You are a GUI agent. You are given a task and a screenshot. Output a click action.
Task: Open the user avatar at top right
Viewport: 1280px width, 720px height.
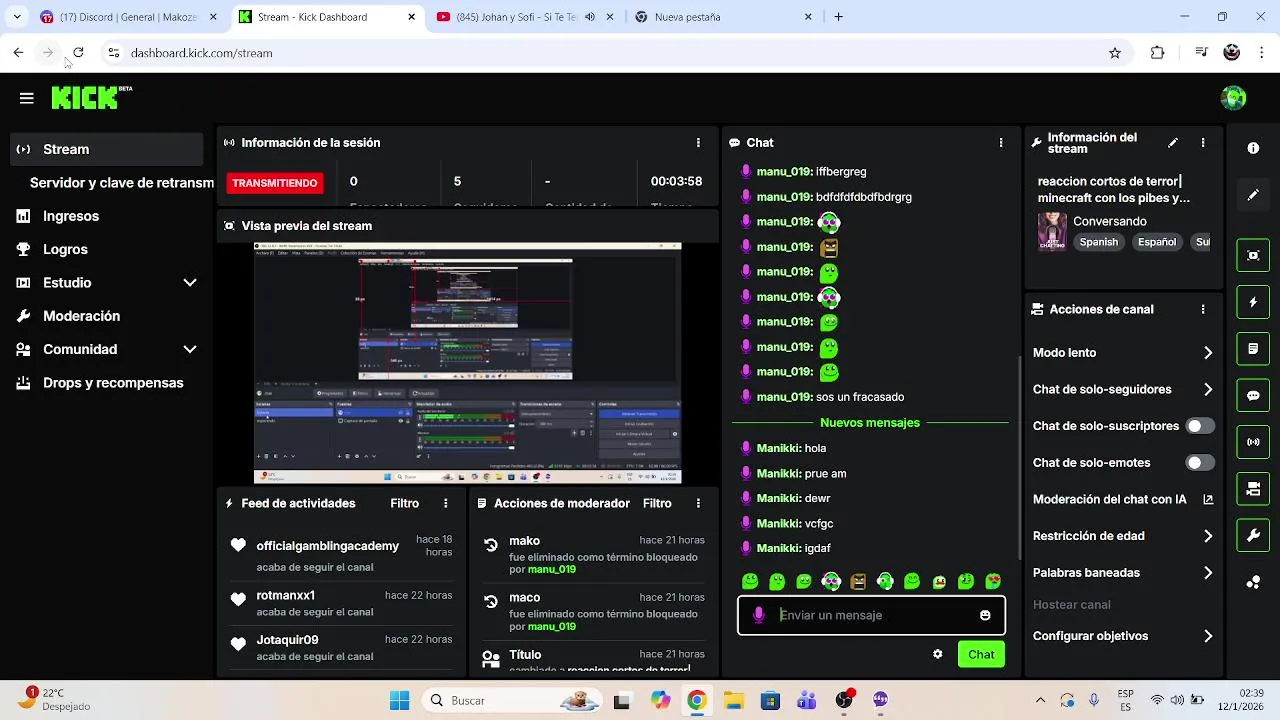coord(1233,98)
